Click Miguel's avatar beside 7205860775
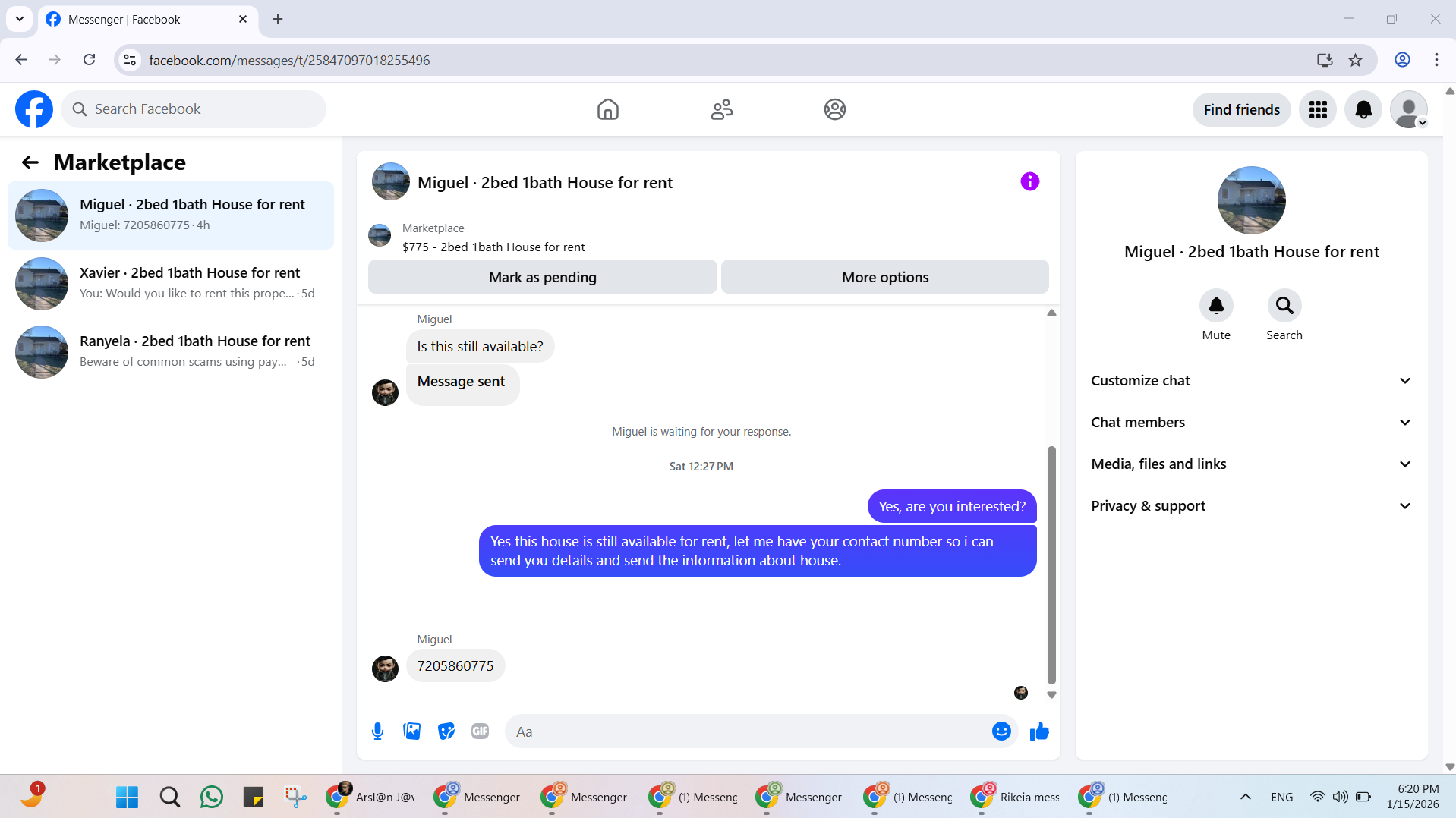The width and height of the screenshot is (1456, 818). pyautogui.click(x=385, y=669)
